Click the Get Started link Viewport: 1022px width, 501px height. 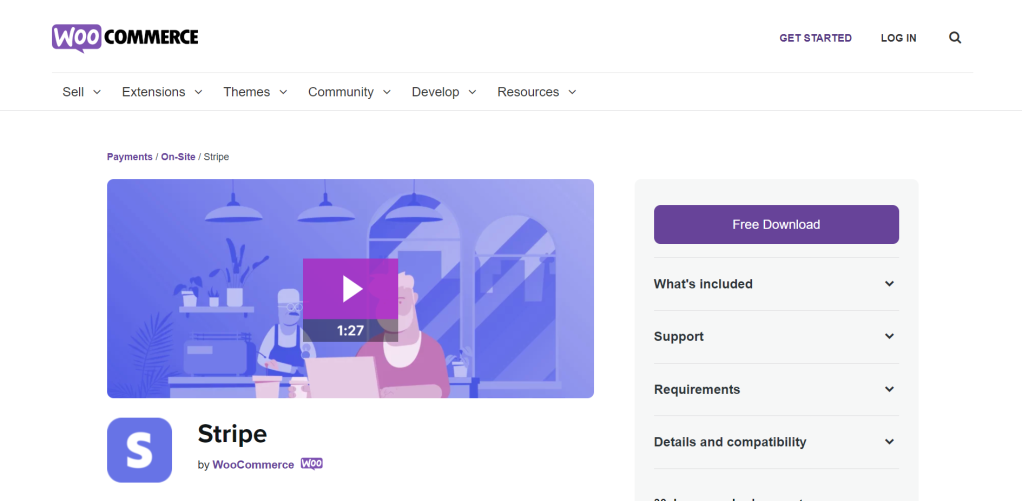tap(815, 38)
